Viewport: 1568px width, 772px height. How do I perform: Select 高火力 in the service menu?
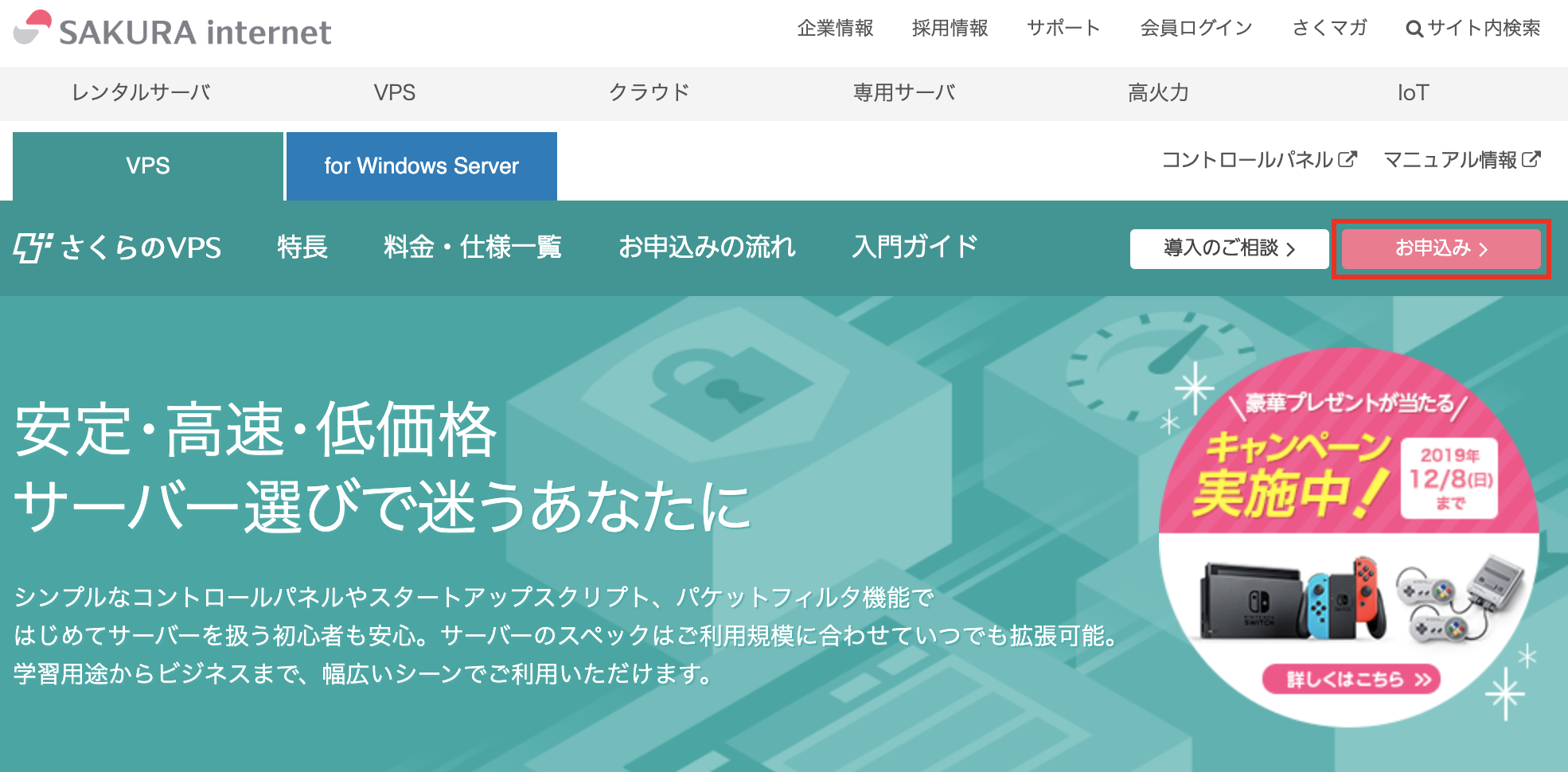pyautogui.click(x=1159, y=92)
